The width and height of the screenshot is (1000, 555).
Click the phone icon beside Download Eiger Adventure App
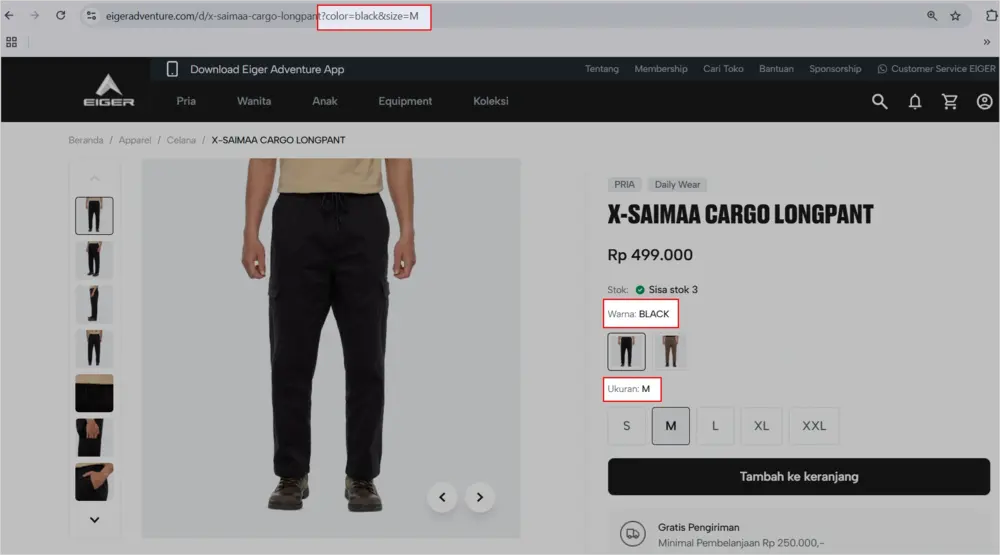pos(172,69)
